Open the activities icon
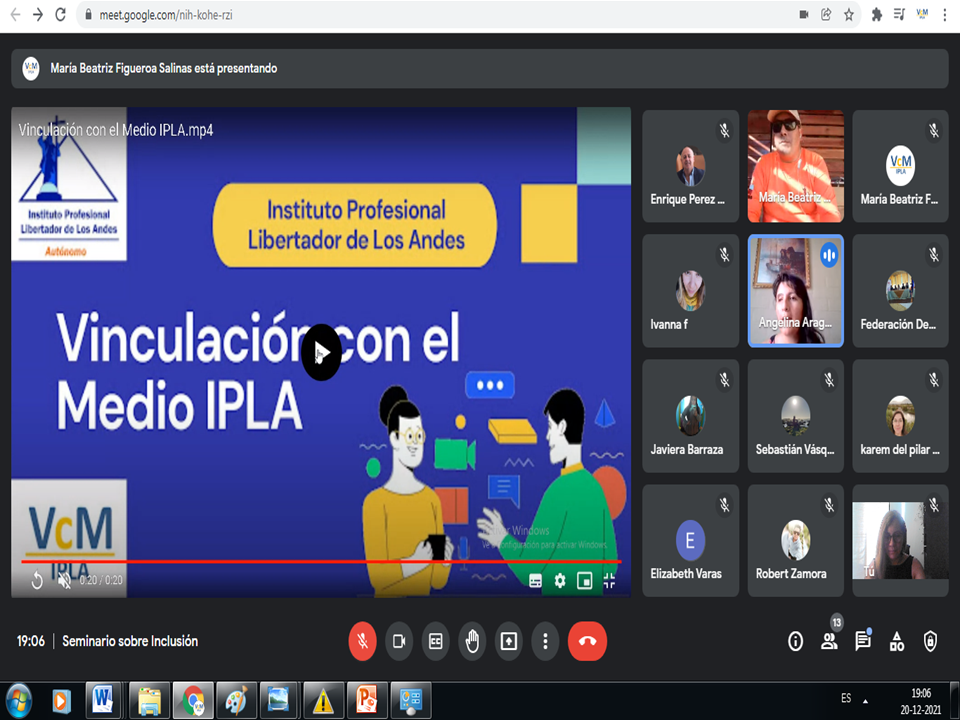 pyautogui.click(x=897, y=641)
